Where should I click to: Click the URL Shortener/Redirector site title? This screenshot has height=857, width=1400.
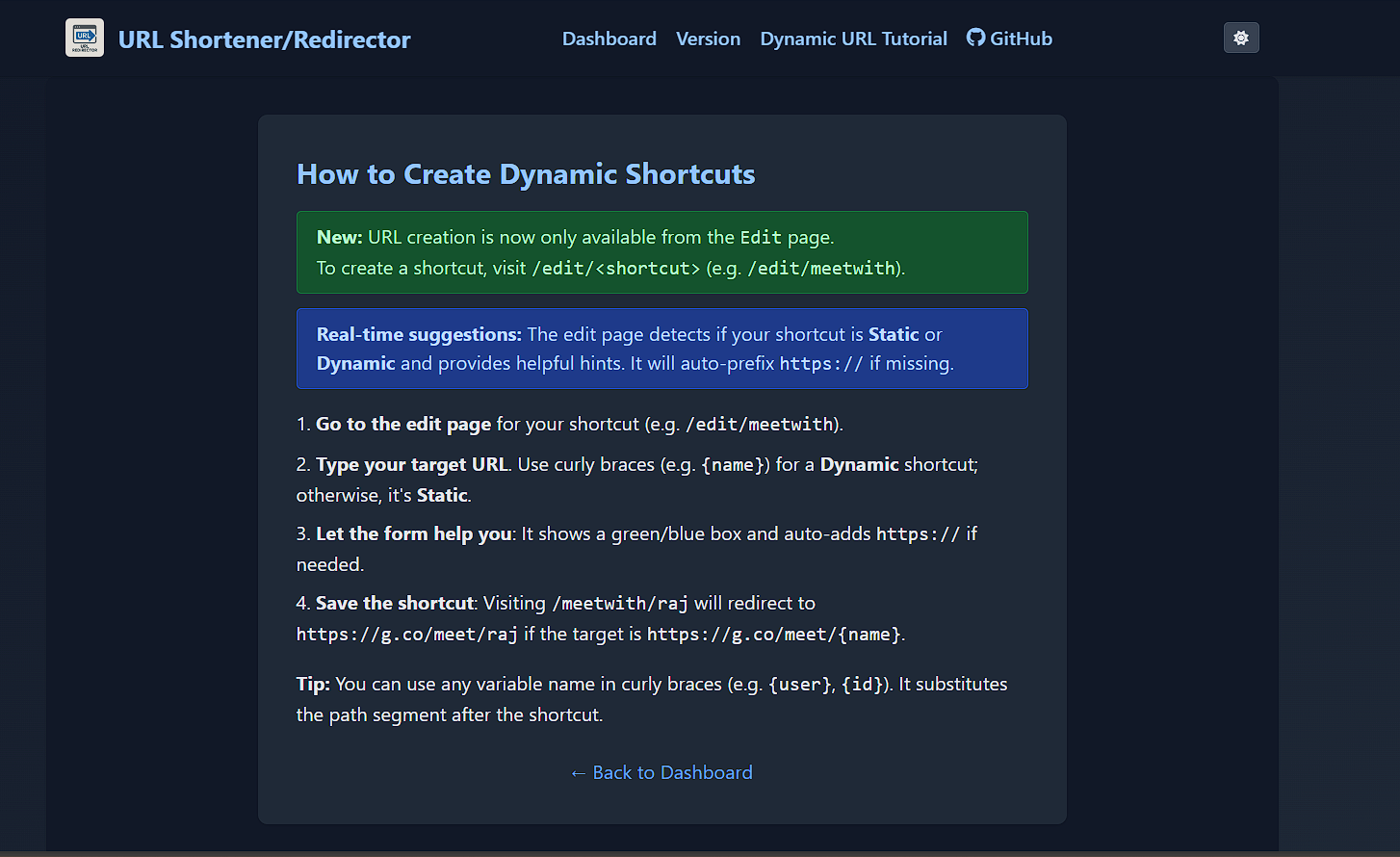[264, 39]
